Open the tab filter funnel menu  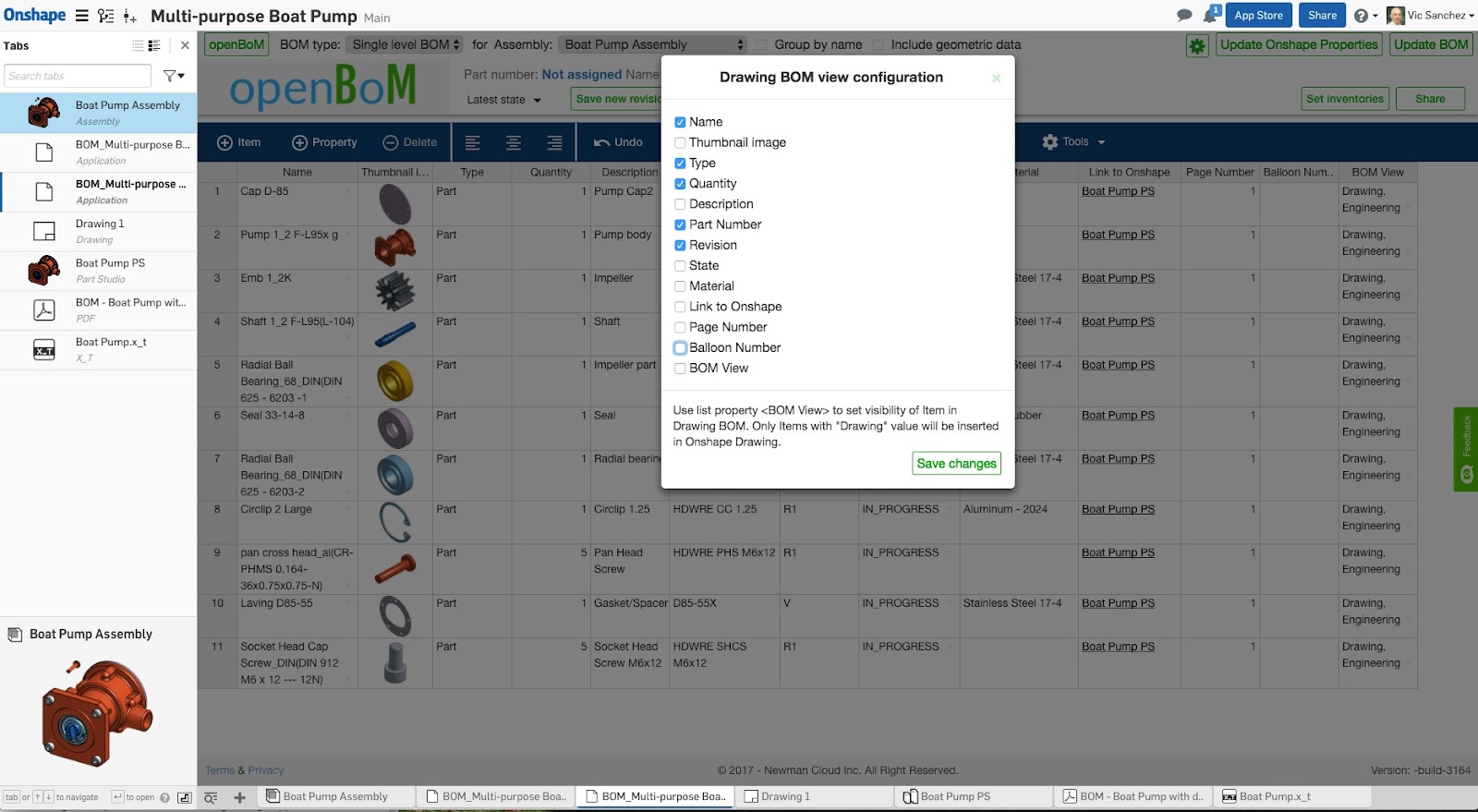pos(174,76)
